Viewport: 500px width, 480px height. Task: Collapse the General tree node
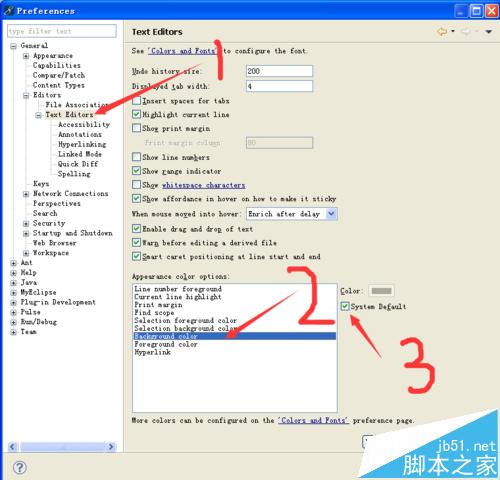[13, 46]
